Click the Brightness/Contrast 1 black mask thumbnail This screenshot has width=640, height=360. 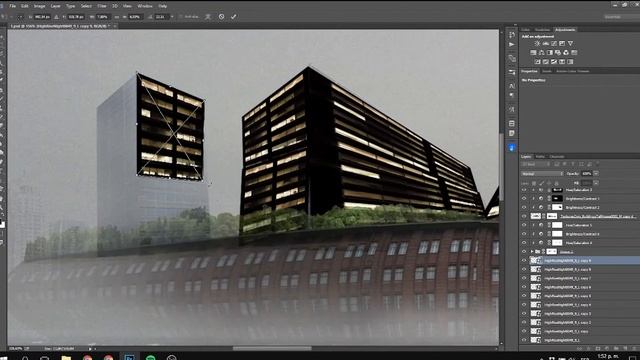point(557,198)
